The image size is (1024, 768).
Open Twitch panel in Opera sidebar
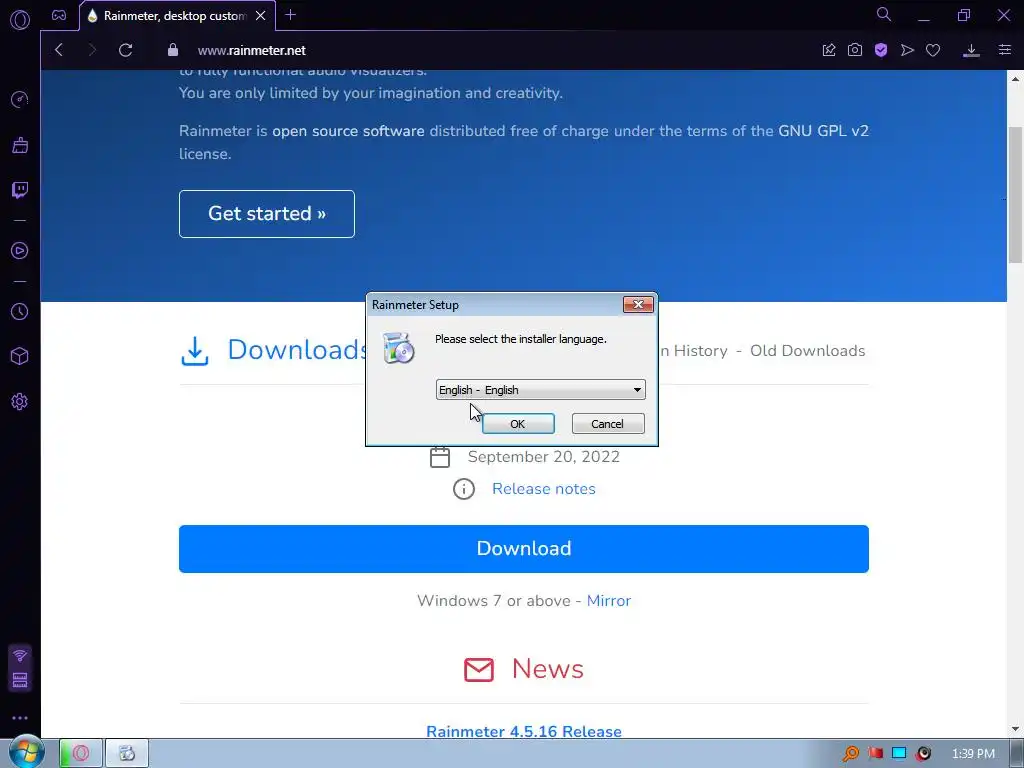20,190
